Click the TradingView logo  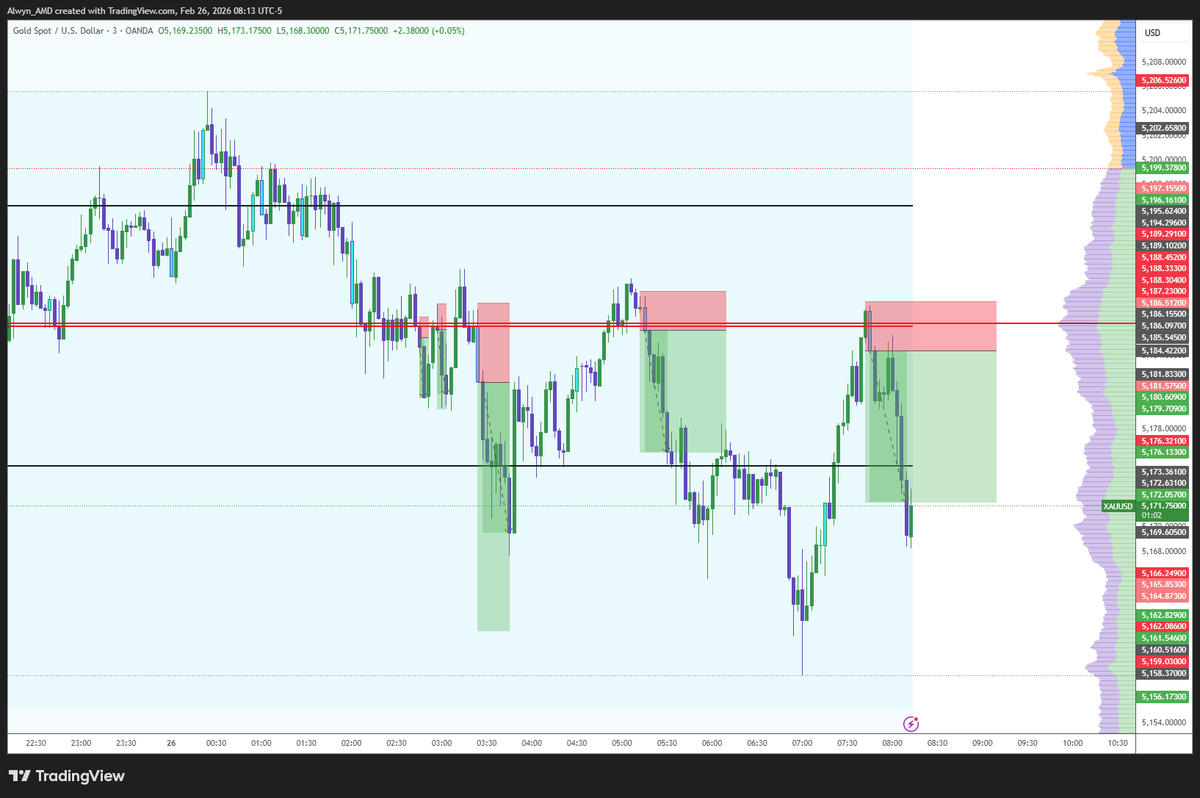[67, 776]
